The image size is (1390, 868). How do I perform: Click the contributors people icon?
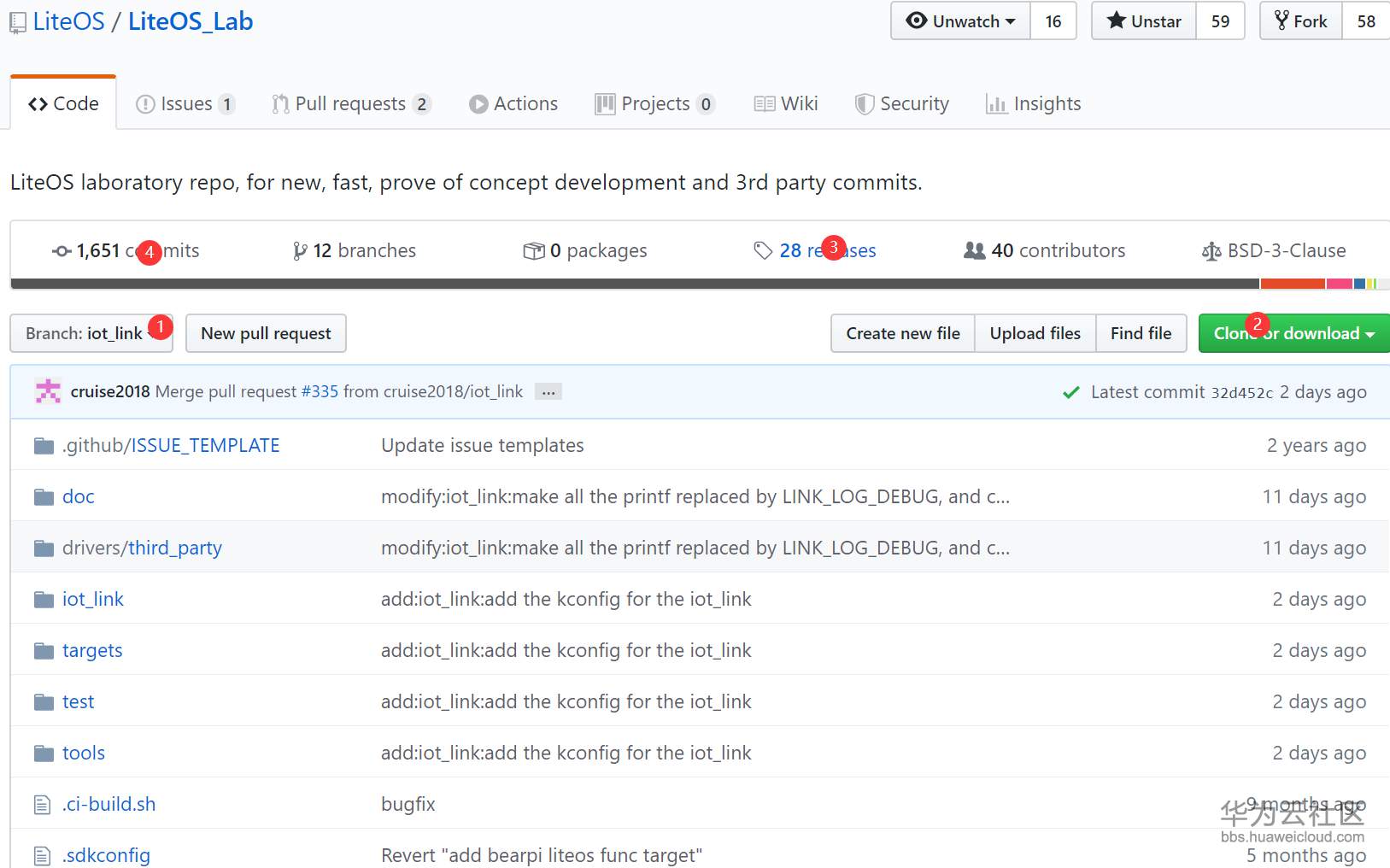(x=974, y=250)
